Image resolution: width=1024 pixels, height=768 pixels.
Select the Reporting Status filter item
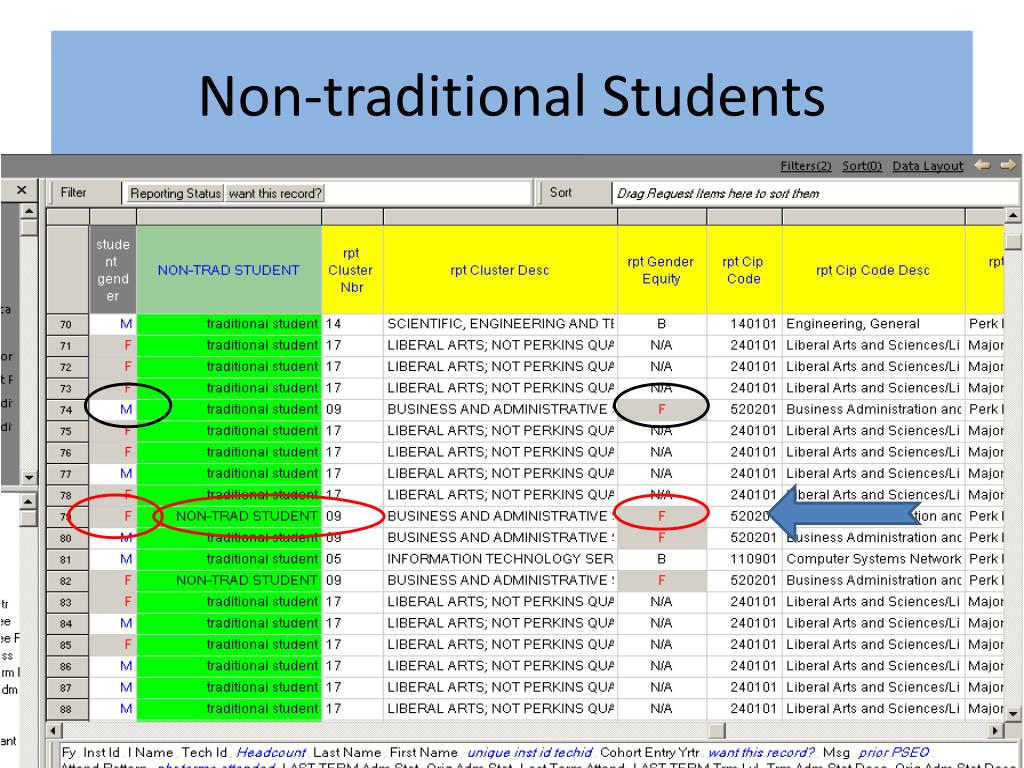(175, 193)
